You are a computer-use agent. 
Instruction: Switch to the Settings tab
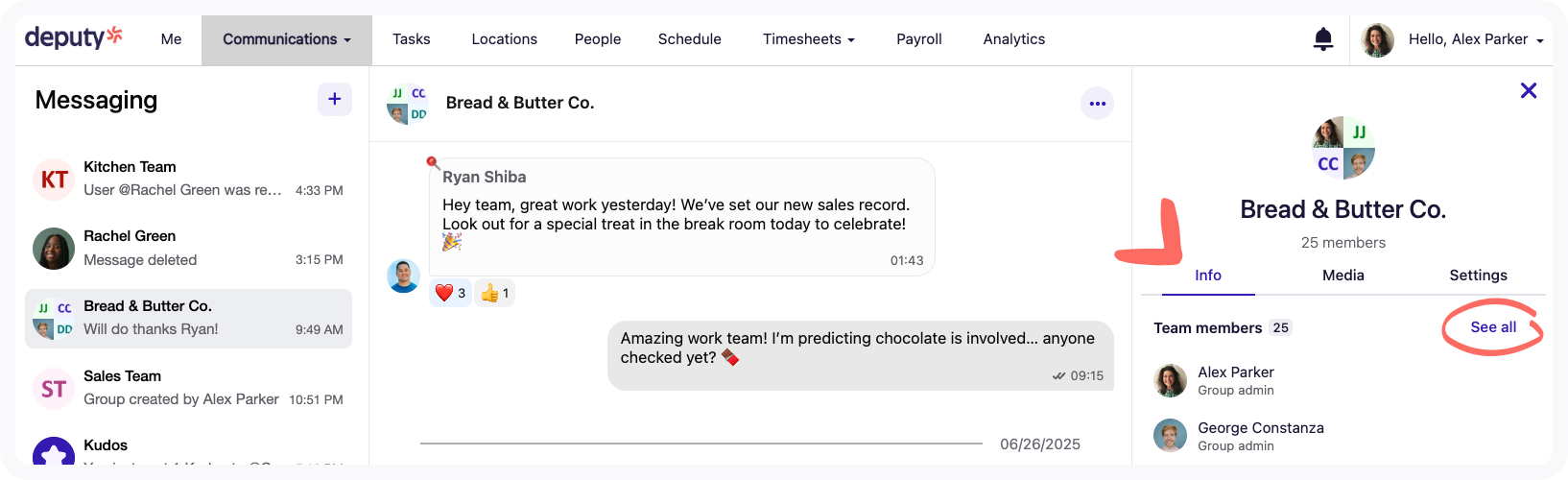1478,276
